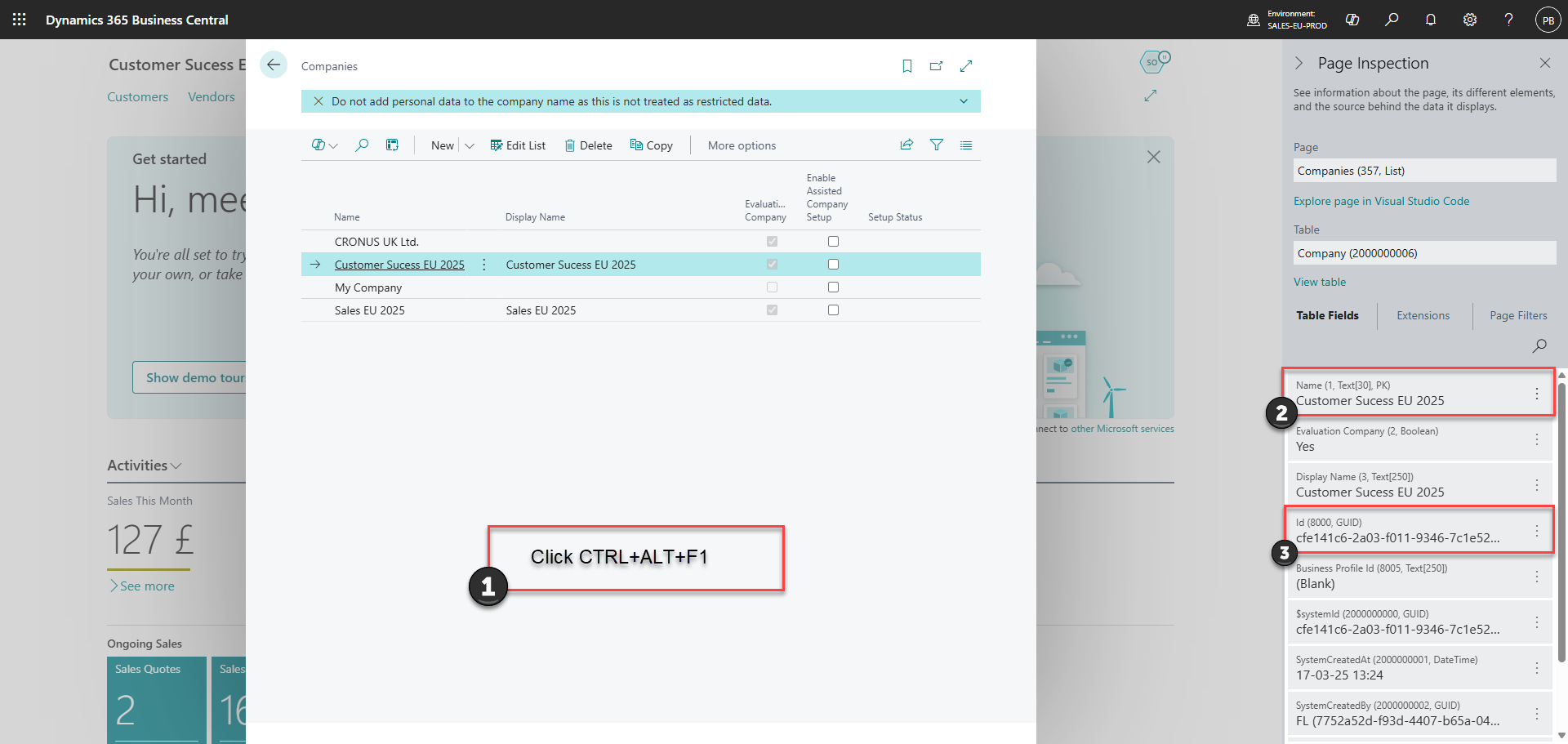Collapse the Page Inspection pane chevron
Screen dimensions: 1568x744
pyautogui.click(x=1298, y=64)
